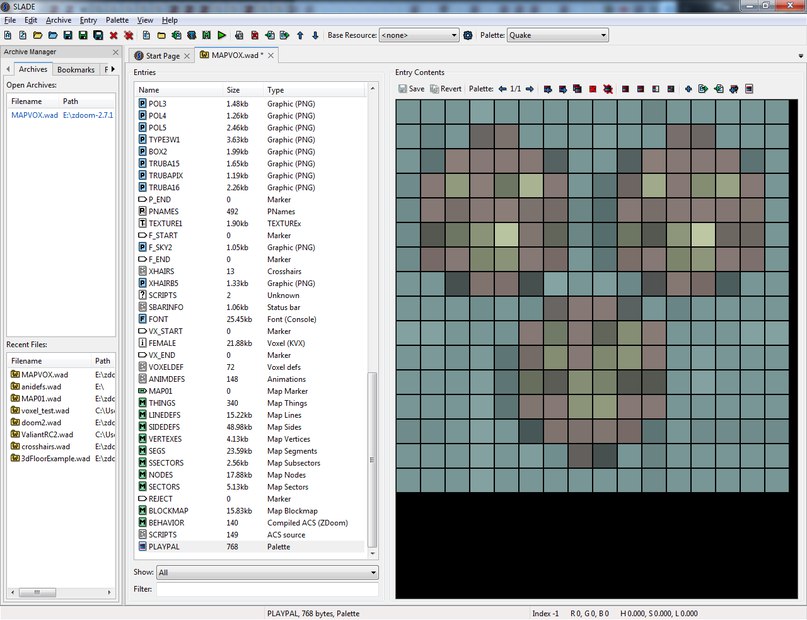This screenshot has width=807, height=620.
Task: Click the Revert button
Action: click(x=445, y=89)
